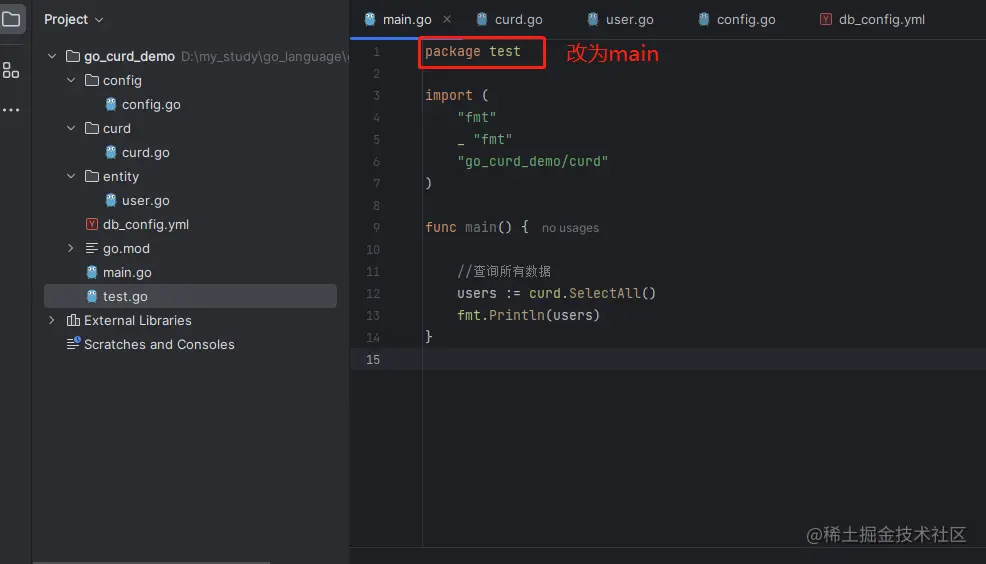This screenshot has height=564, width=986.
Task: Click the gopher icon on main.go tab
Action: coord(370,19)
